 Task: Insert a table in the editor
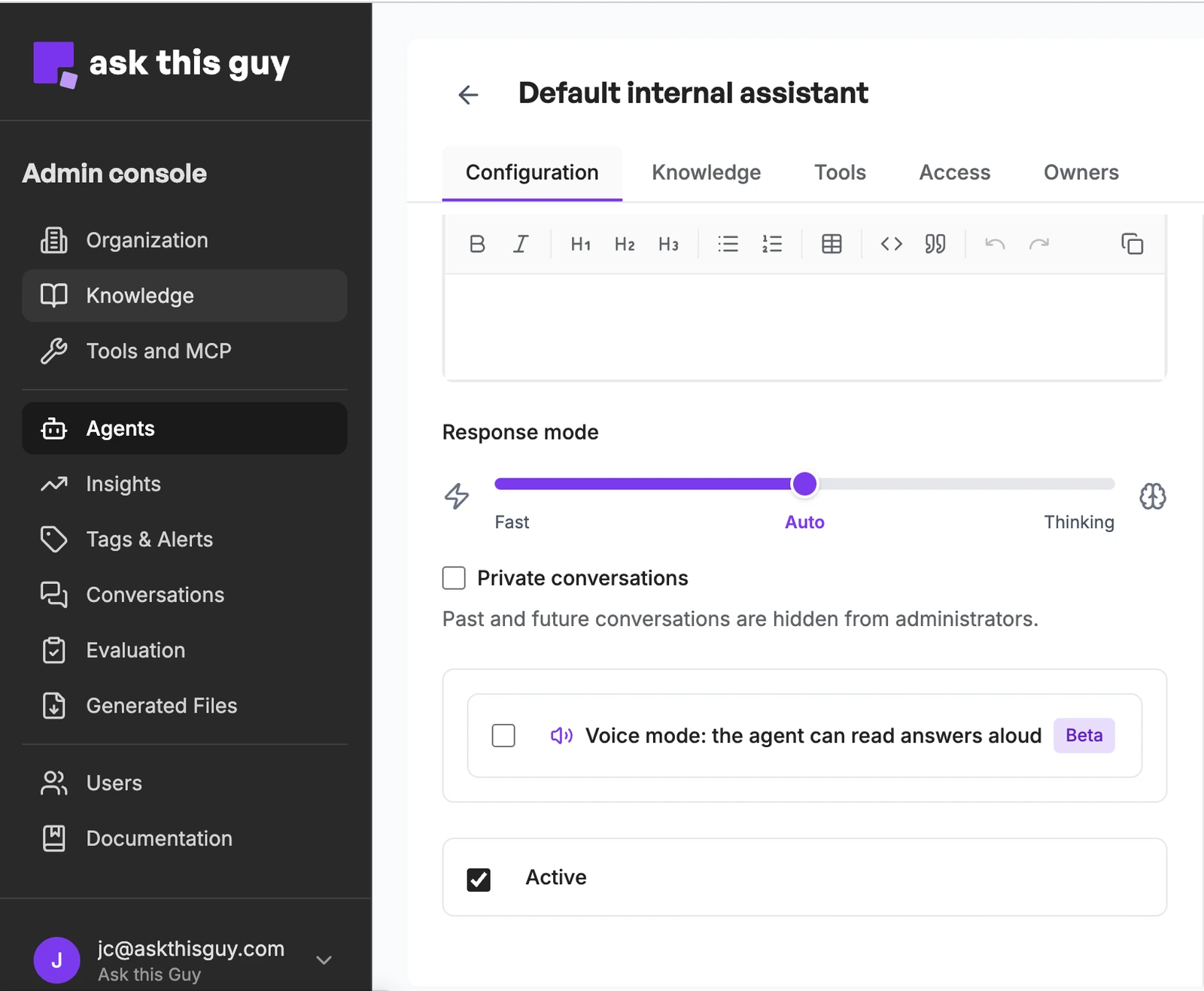pos(832,244)
